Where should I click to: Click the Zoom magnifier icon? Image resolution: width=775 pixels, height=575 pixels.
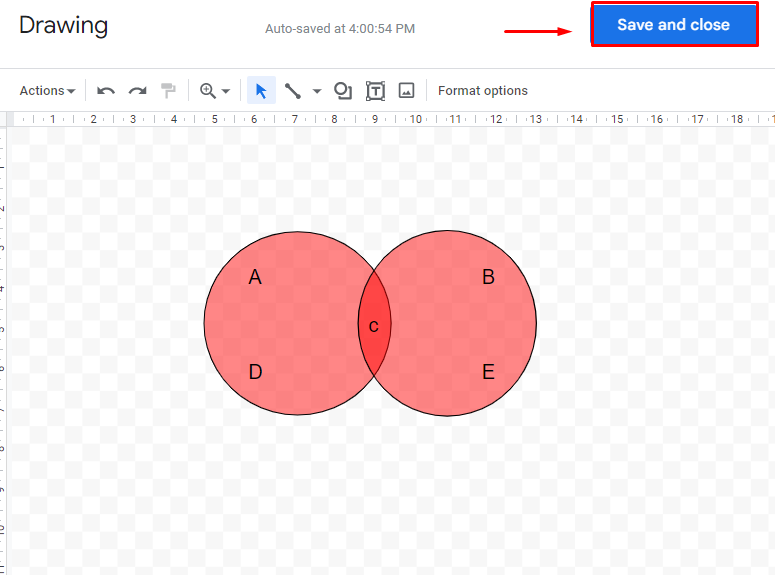208,91
